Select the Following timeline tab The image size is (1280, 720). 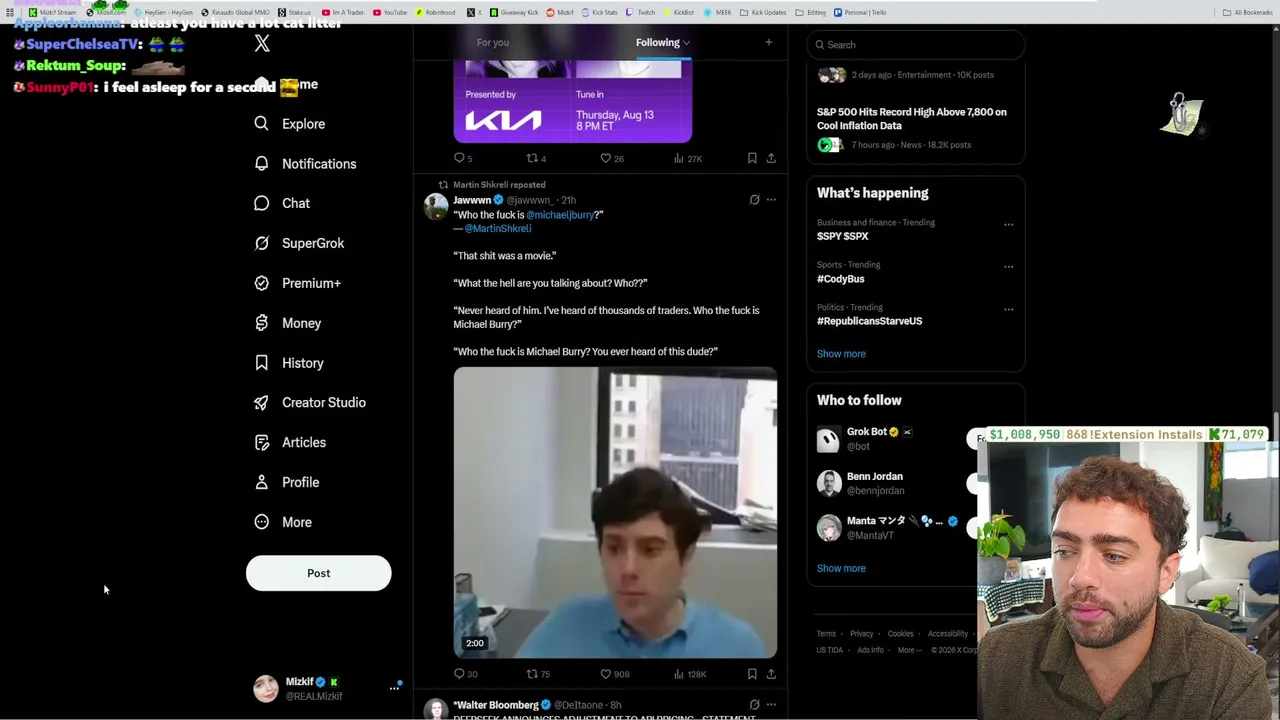click(x=657, y=42)
